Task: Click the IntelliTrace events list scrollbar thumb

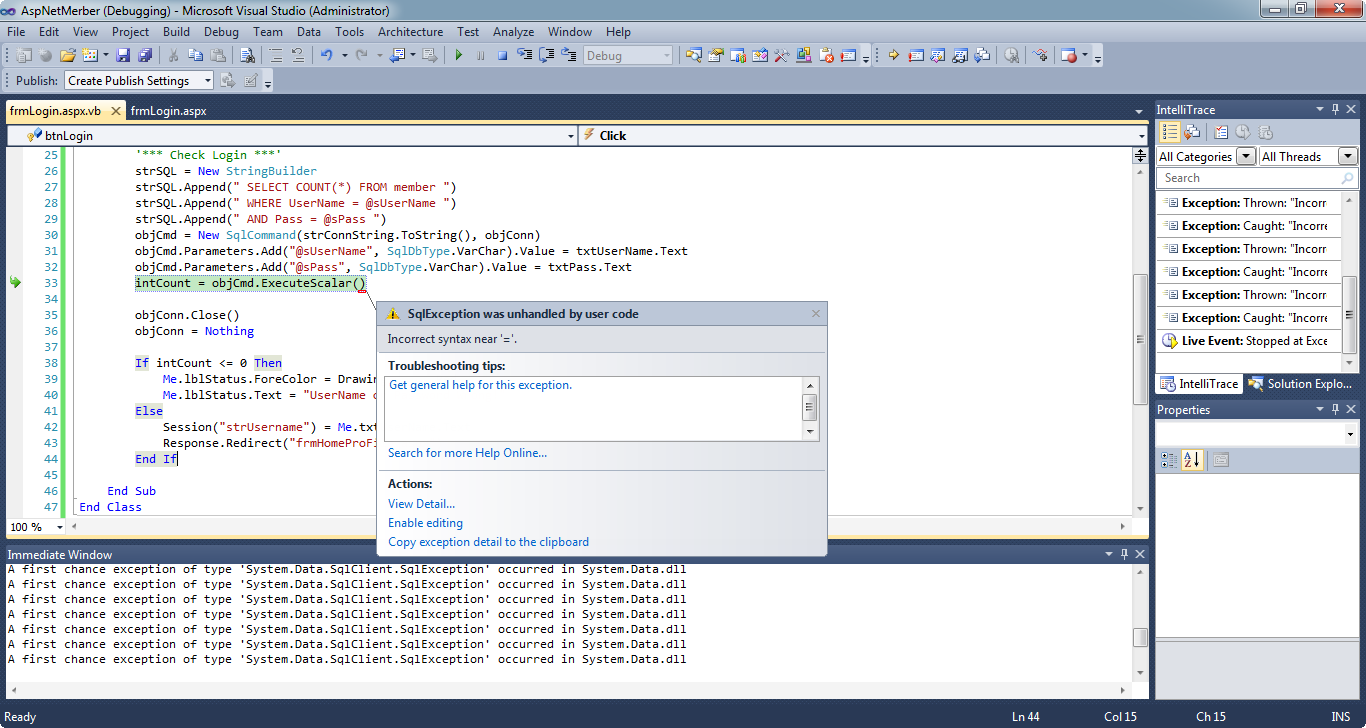Action: [x=1350, y=315]
